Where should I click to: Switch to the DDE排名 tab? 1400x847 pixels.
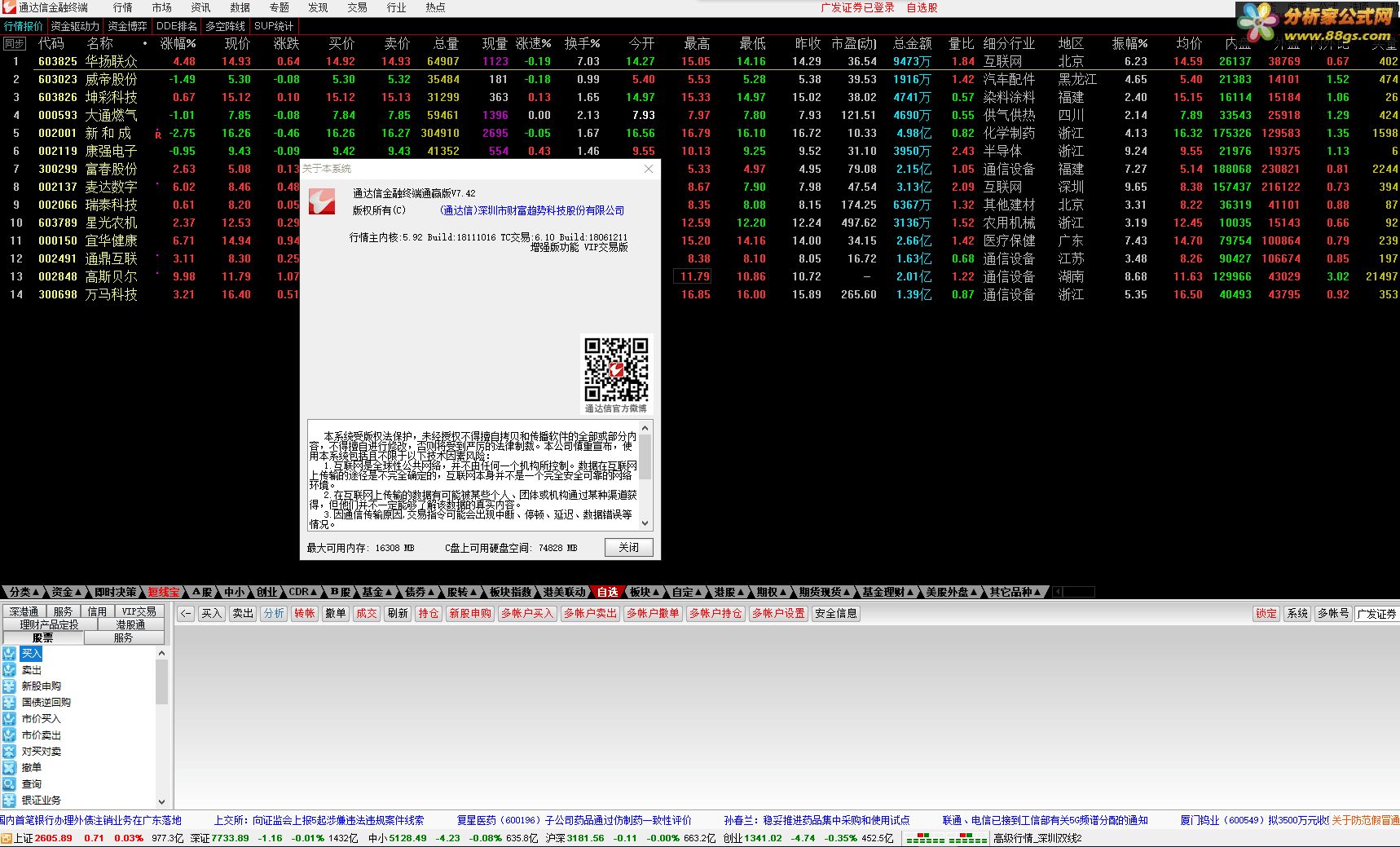177,26
